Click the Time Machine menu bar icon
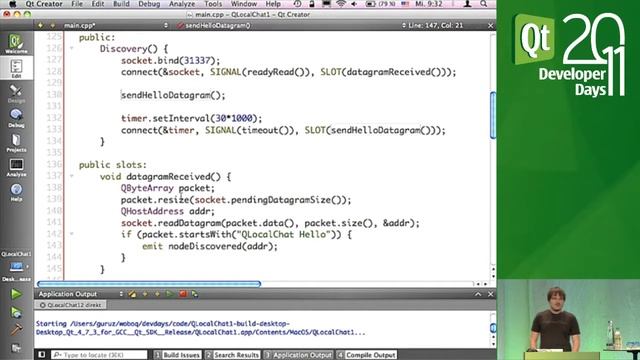 (x=298, y=4)
